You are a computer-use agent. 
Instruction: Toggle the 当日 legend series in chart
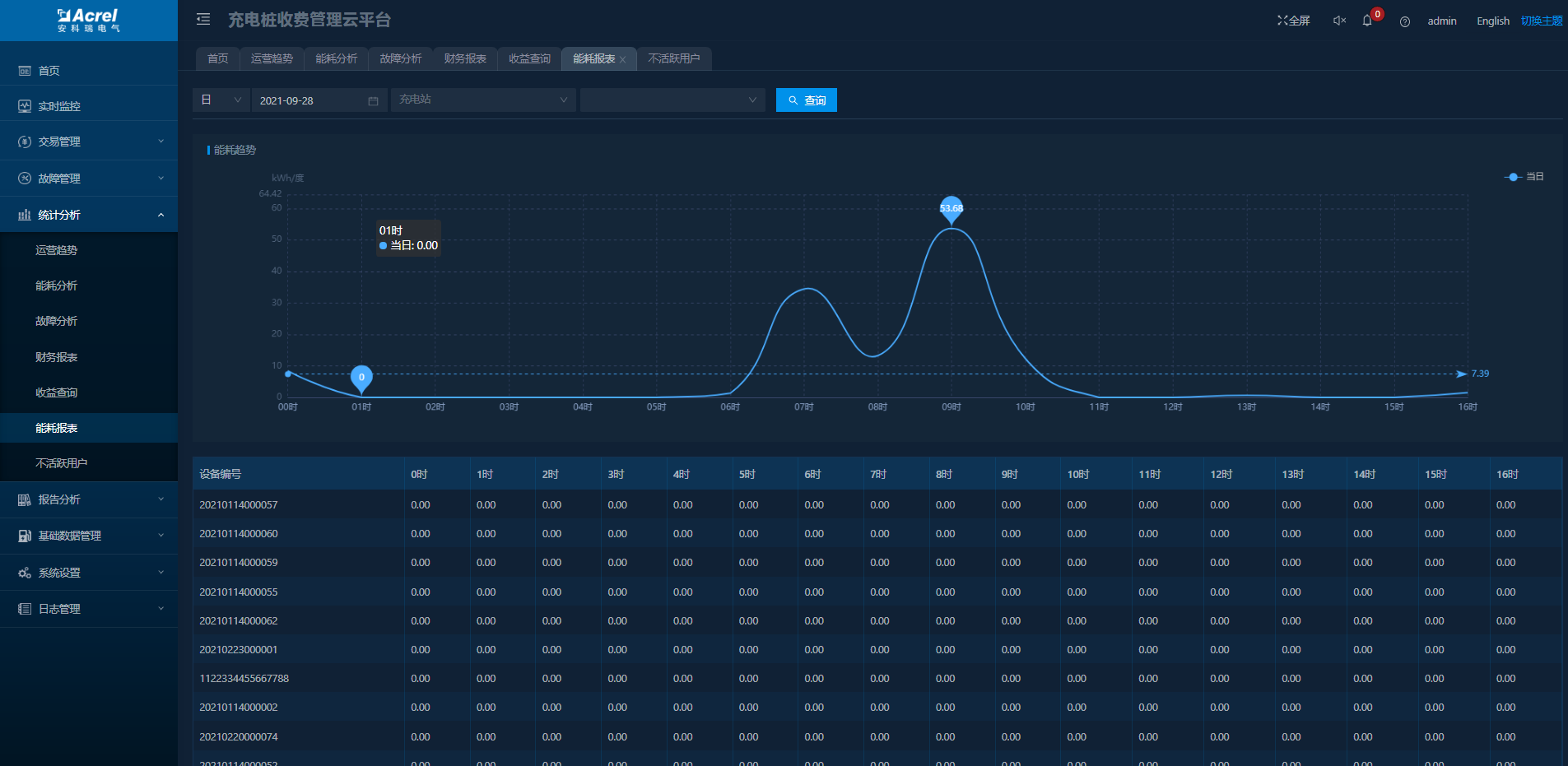click(x=1524, y=177)
